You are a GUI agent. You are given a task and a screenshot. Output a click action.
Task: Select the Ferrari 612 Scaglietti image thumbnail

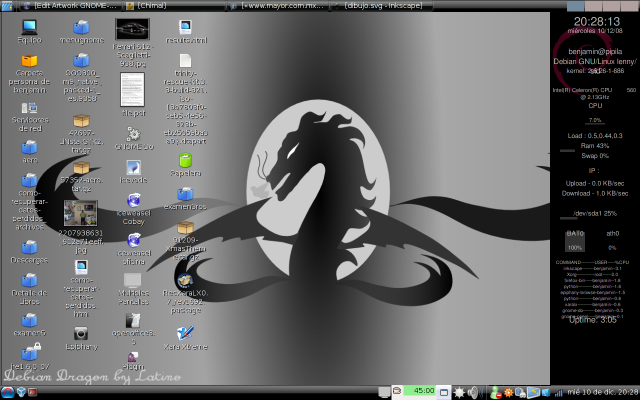133,29
